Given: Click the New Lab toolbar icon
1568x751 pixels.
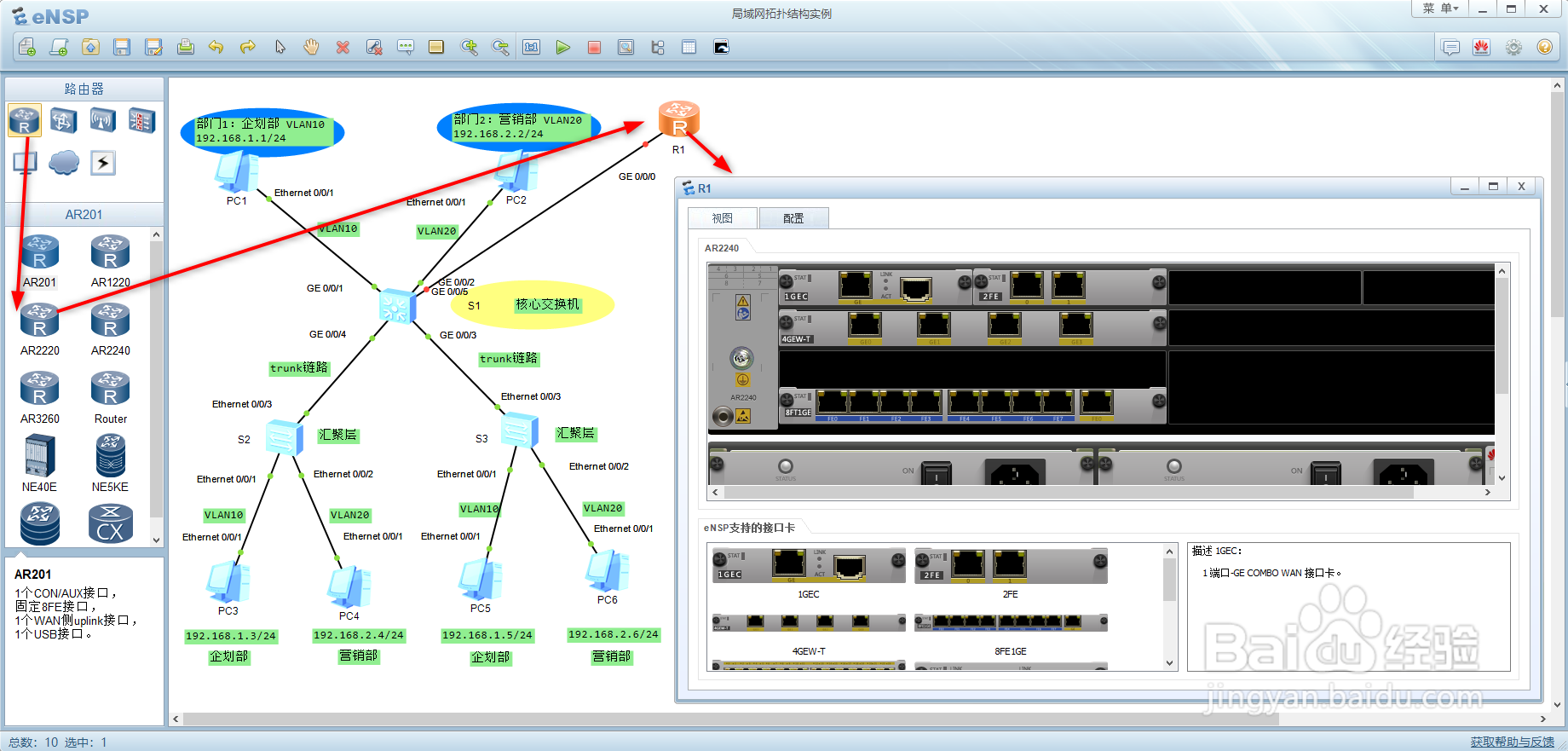Looking at the screenshot, I should pos(59,47).
